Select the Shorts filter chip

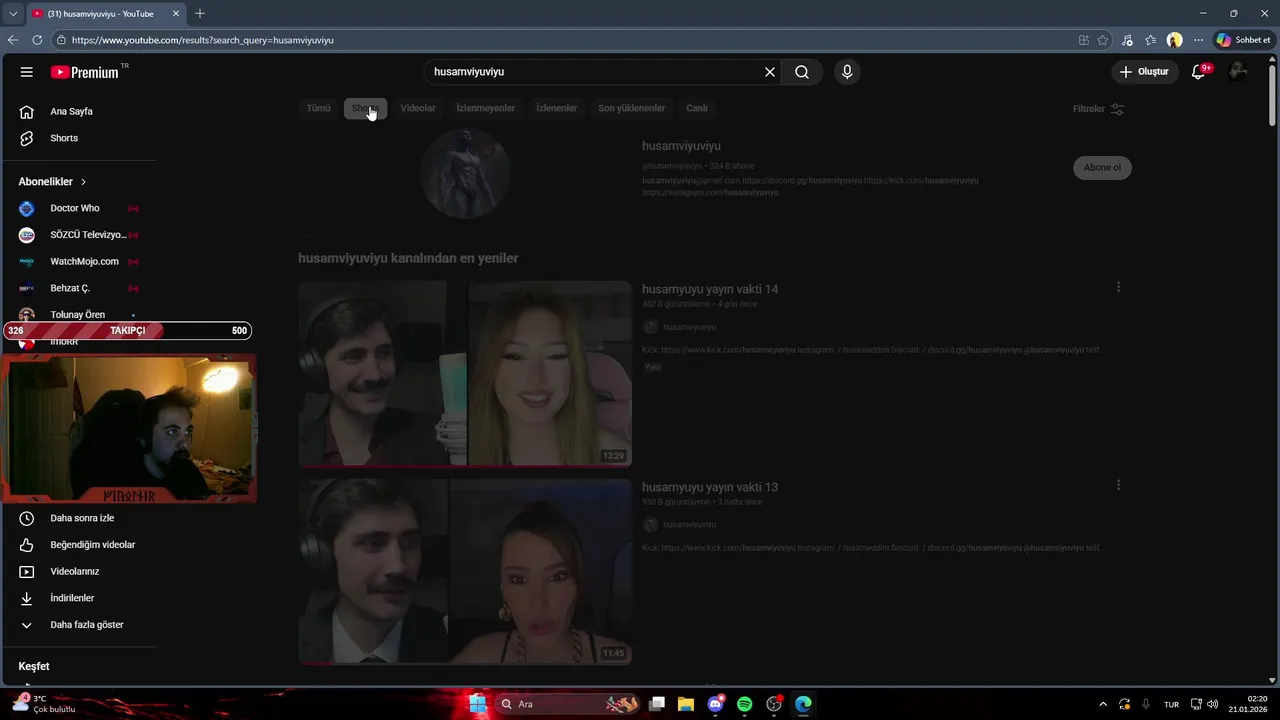[x=365, y=108]
